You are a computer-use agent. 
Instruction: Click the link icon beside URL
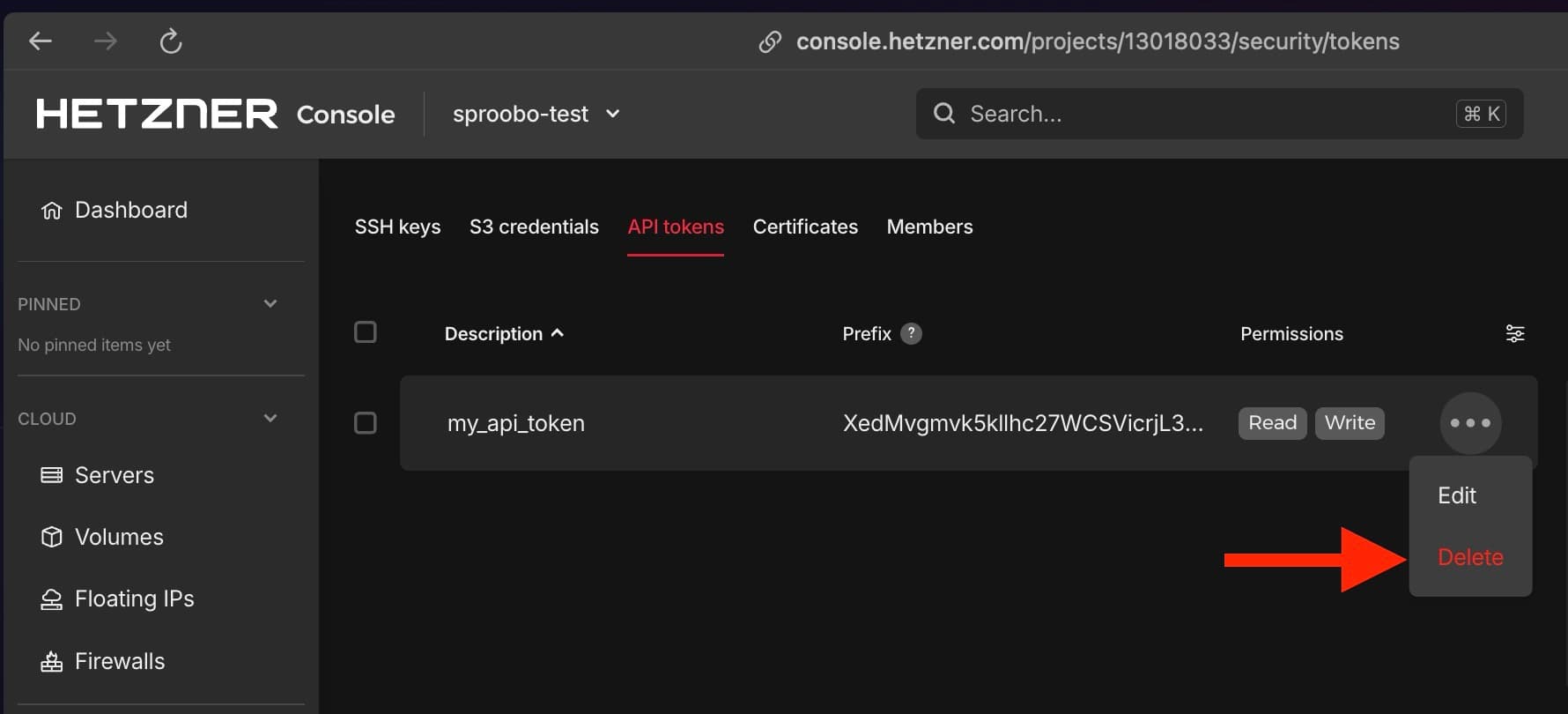770,41
